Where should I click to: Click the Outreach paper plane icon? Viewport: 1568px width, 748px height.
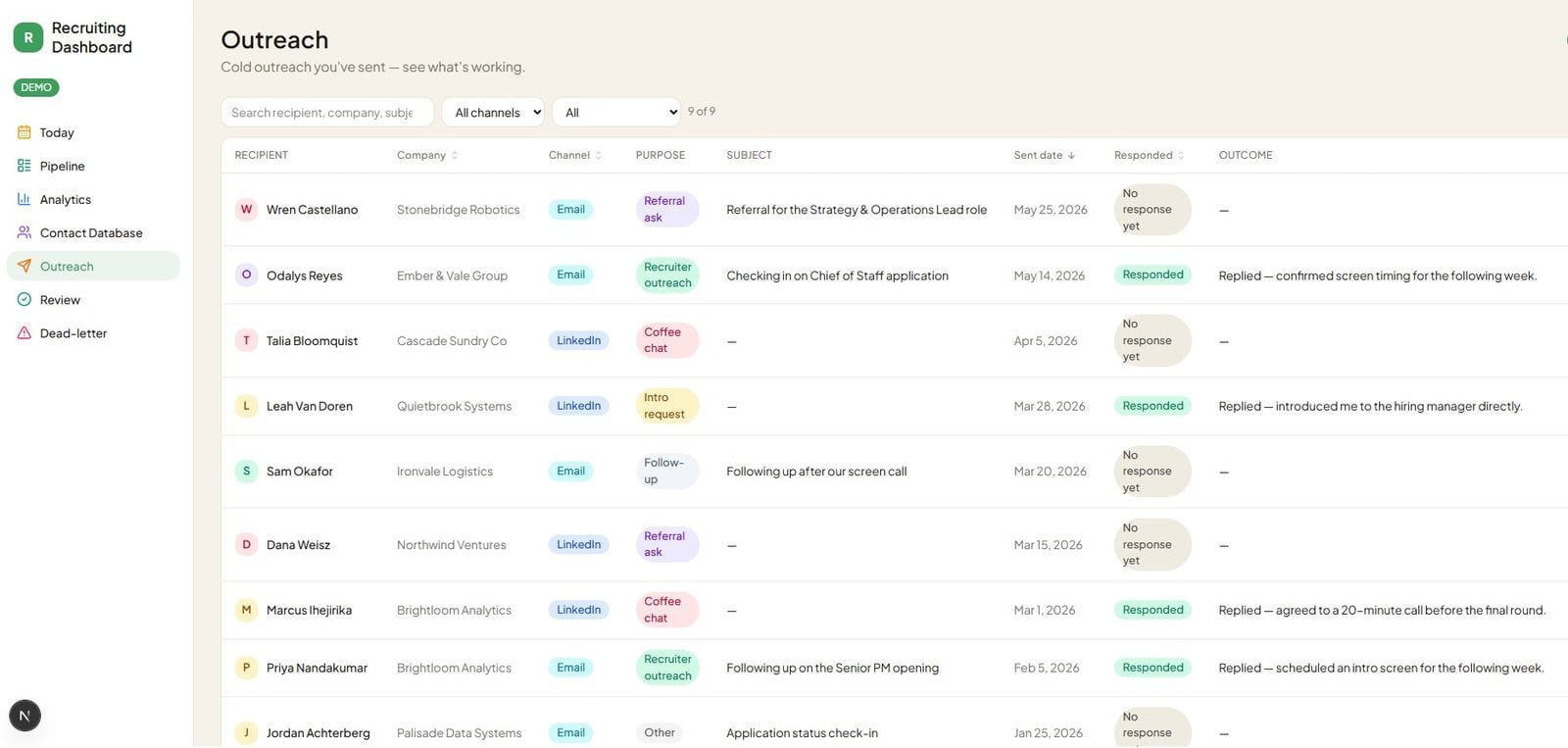[24, 266]
